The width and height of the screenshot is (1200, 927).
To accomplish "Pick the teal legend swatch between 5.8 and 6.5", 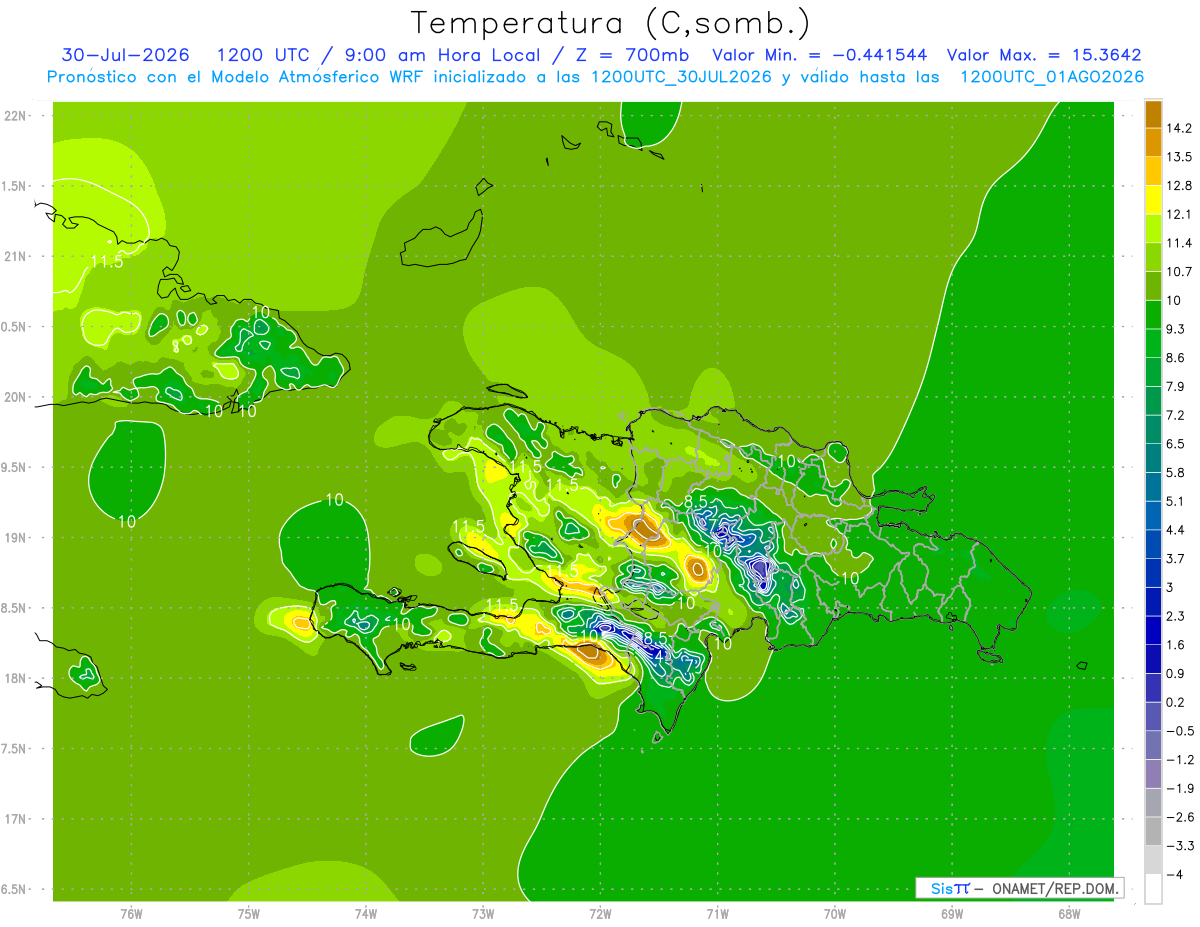I will [x=1153, y=458].
